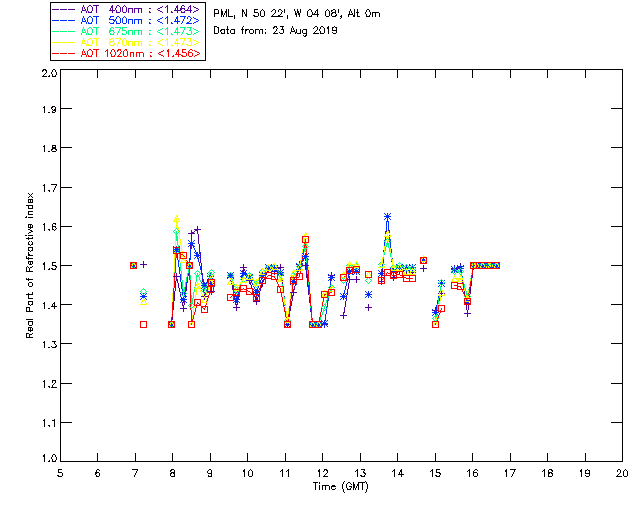The height and width of the screenshot is (512, 640).
Task: Click the purple plus marker near 1.5 at 7.2 hours
Action: tap(143, 265)
